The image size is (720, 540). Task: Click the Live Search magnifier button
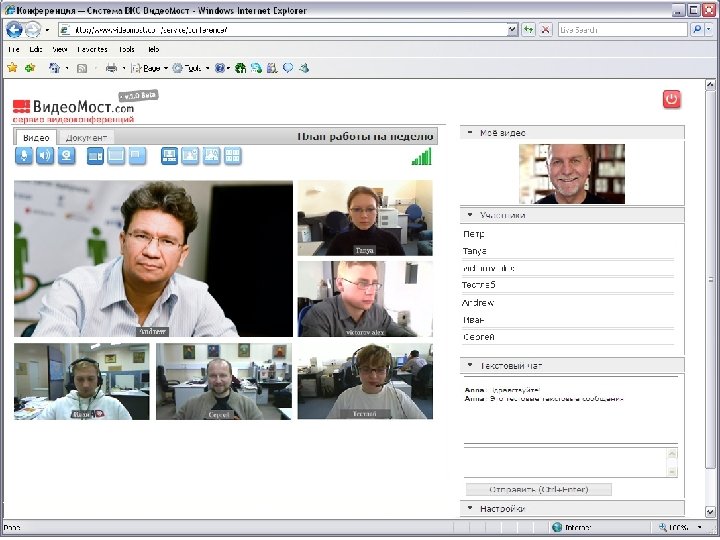697,30
